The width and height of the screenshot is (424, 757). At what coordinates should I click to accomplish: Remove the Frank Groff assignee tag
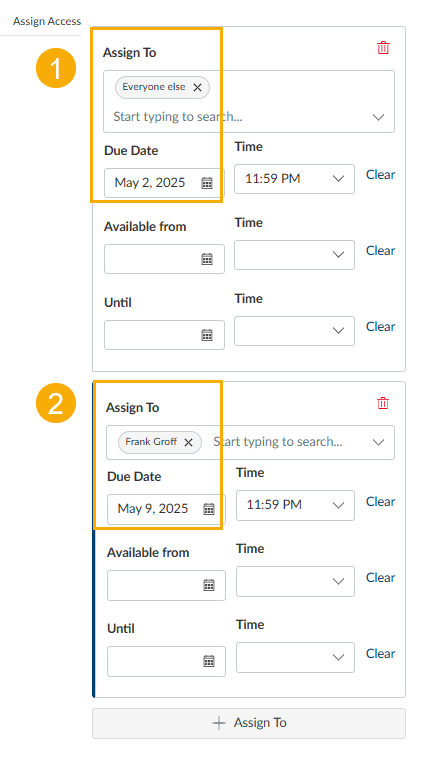pos(188,442)
